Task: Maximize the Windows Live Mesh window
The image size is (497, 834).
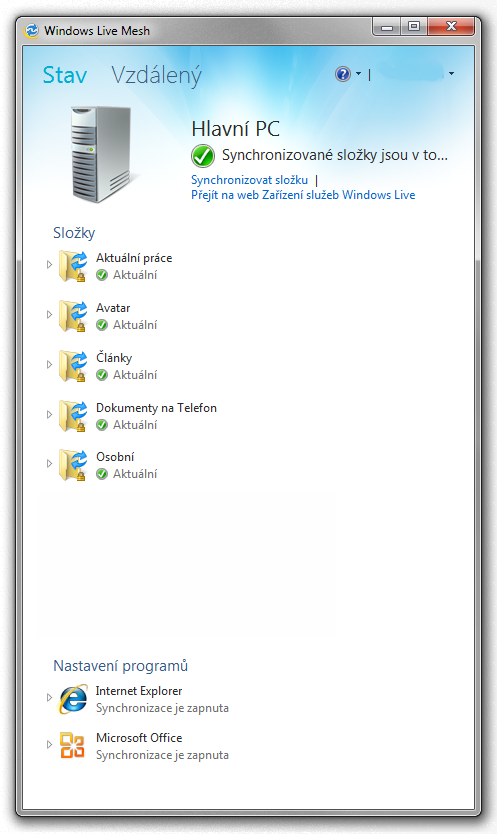Action: pos(415,27)
